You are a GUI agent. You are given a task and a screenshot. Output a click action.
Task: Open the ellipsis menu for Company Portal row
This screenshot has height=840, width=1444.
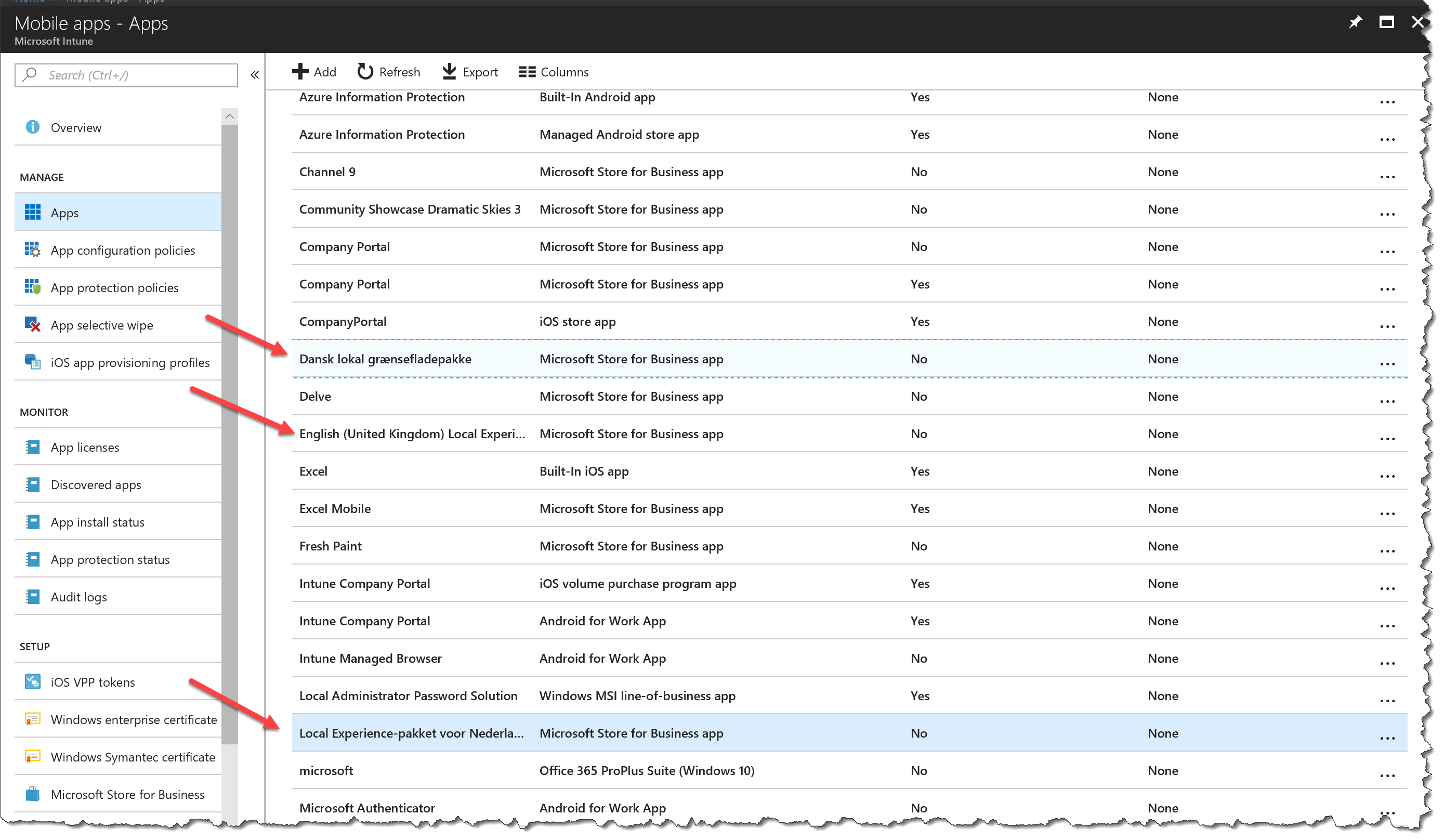click(1387, 251)
